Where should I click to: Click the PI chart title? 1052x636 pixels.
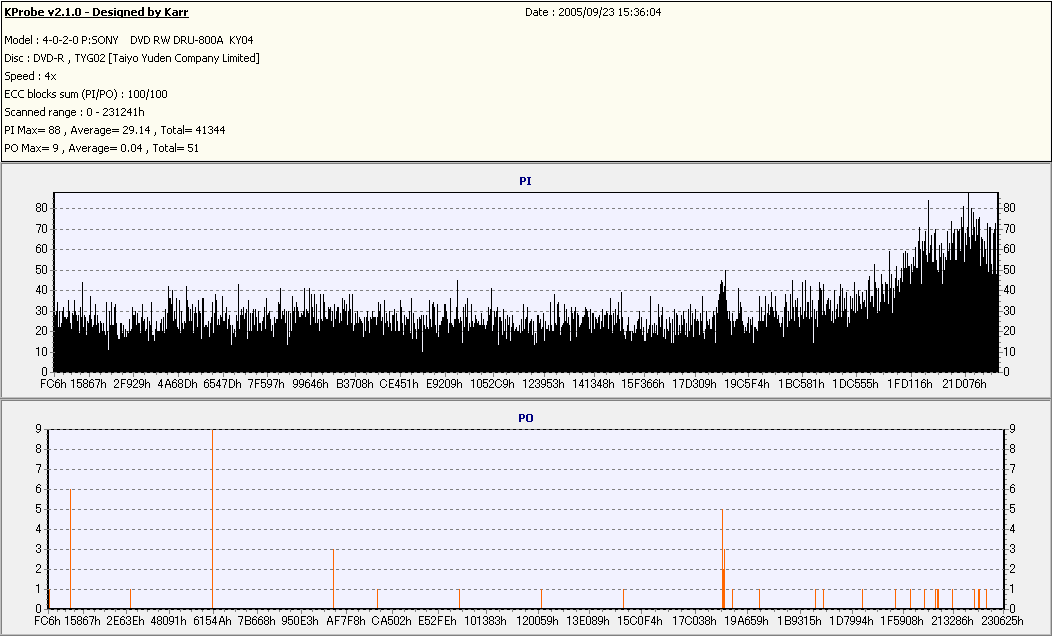[525, 181]
